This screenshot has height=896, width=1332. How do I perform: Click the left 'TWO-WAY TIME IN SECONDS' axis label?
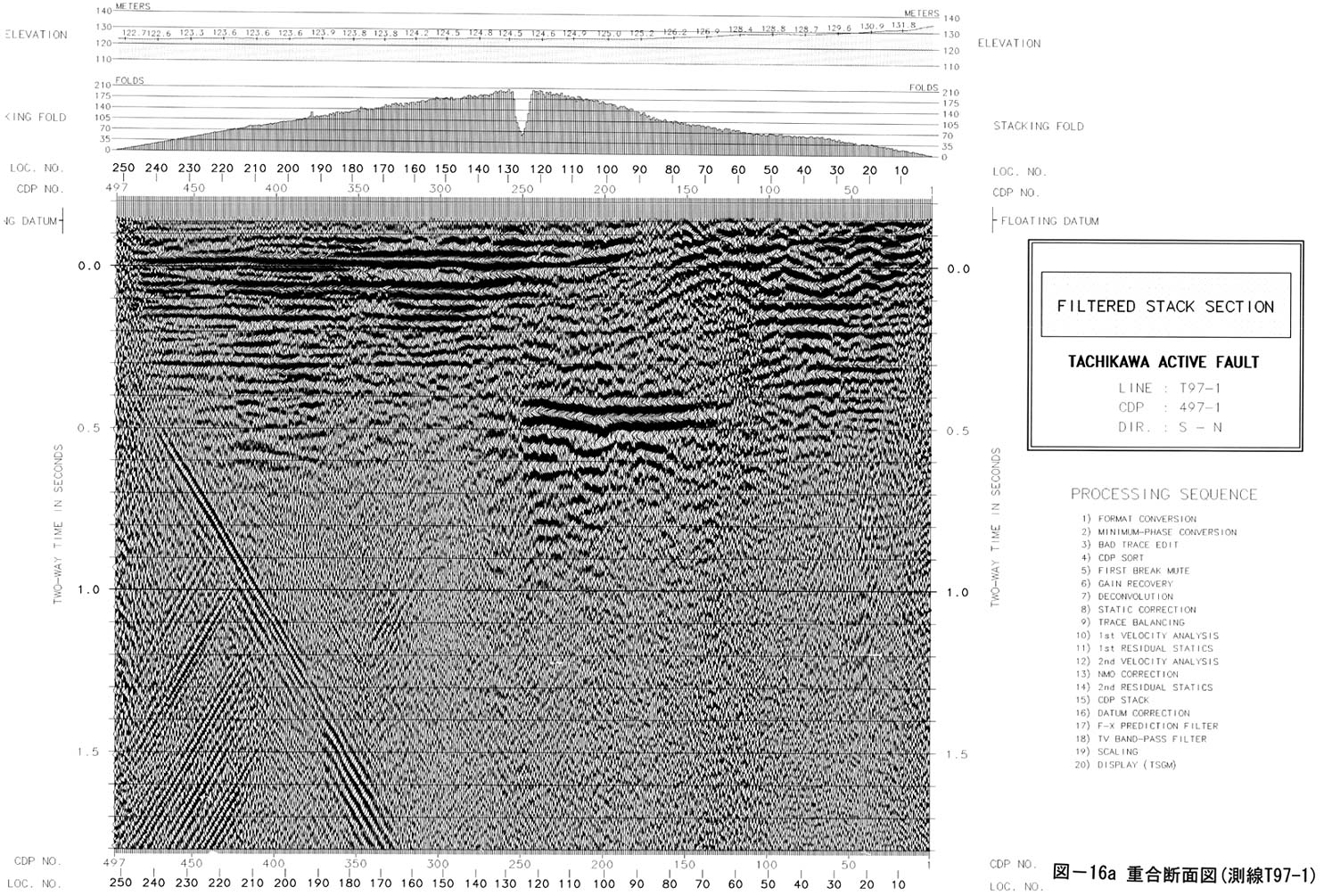tap(58, 525)
